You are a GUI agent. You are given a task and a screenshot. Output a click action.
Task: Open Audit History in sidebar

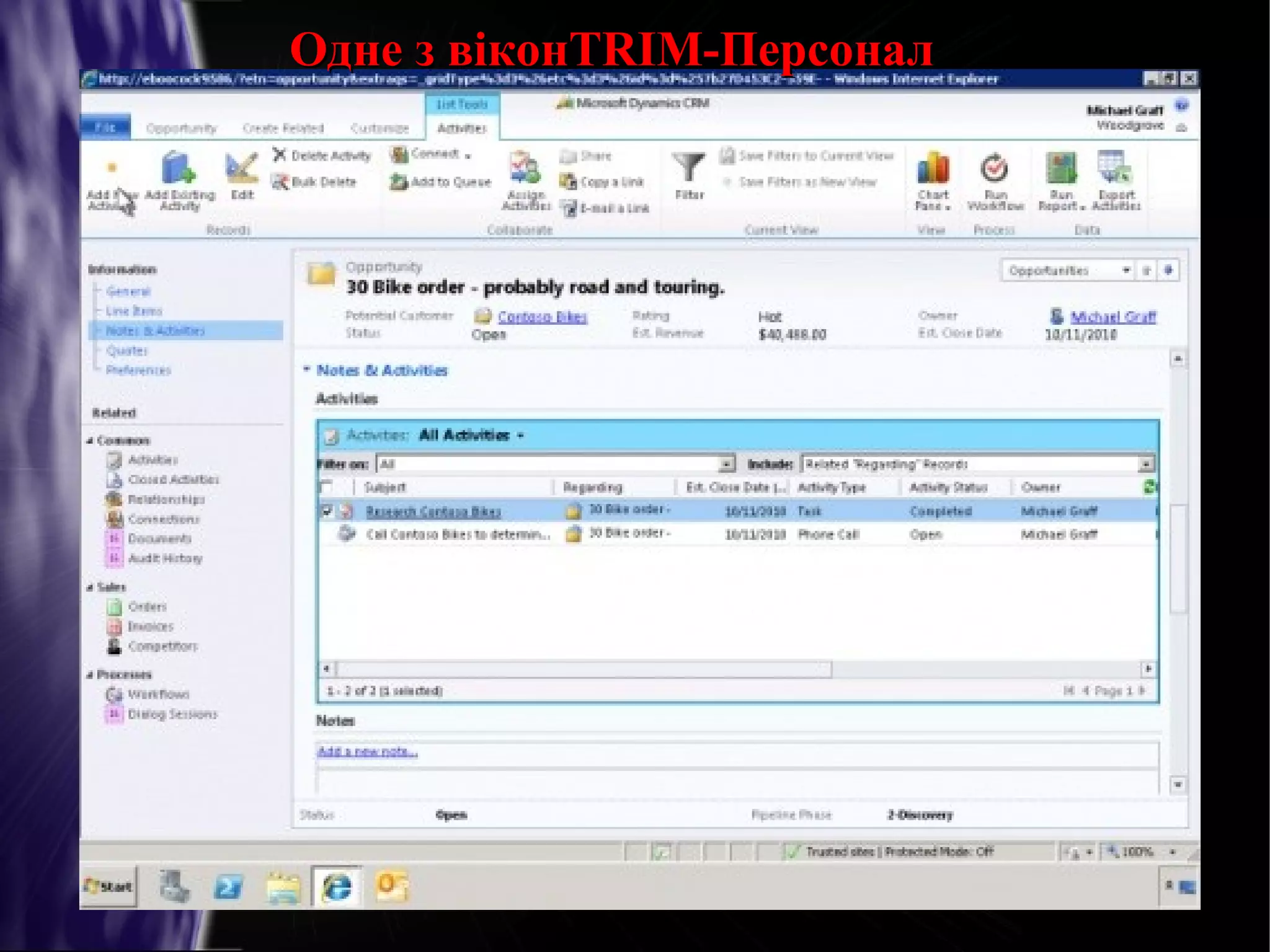(x=155, y=558)
